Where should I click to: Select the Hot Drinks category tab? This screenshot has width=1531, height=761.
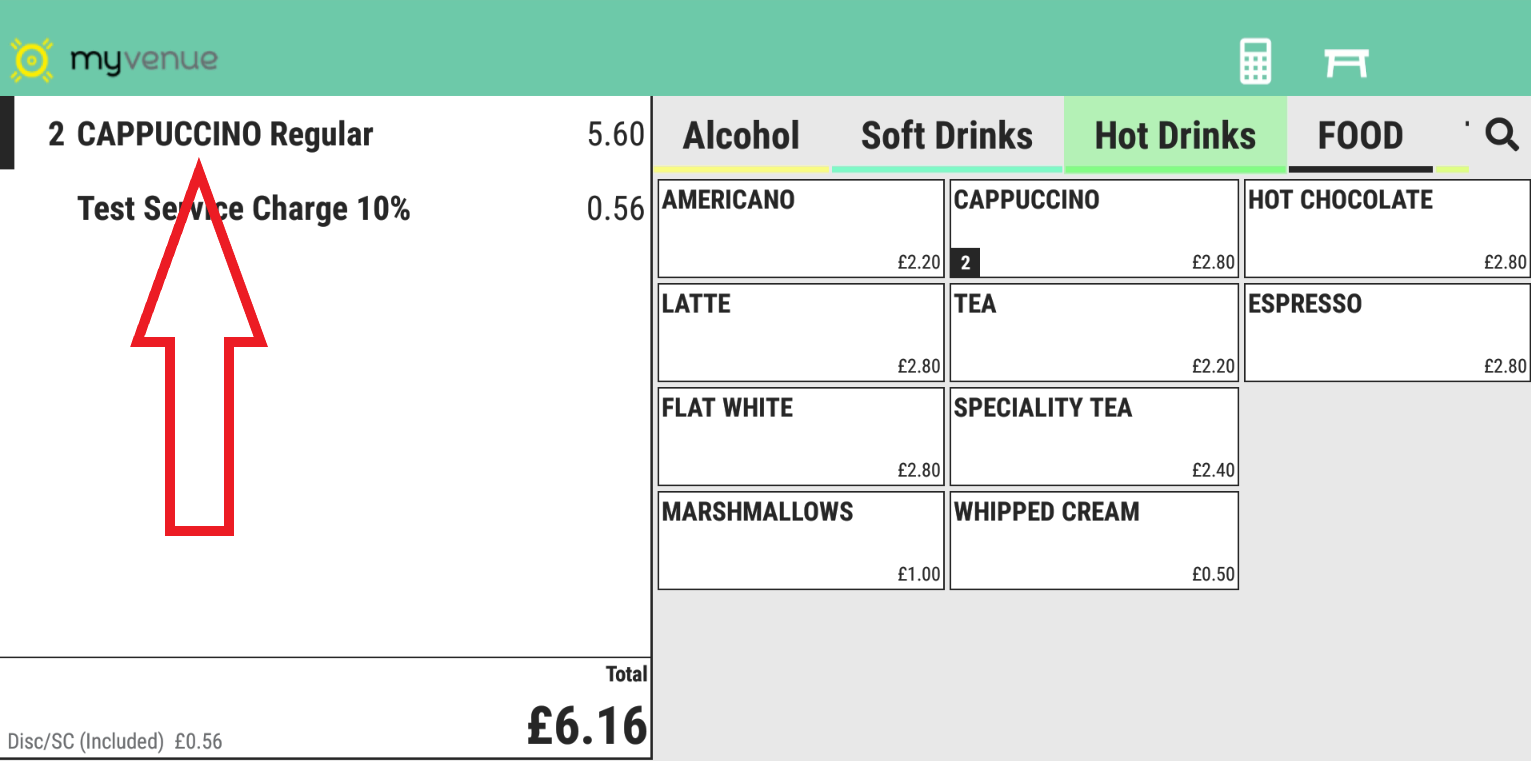click(x=1175, y=136)
